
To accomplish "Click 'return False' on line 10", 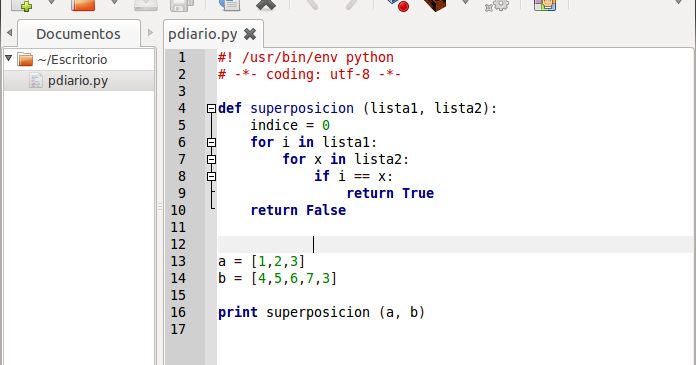I will pos(298,210).
